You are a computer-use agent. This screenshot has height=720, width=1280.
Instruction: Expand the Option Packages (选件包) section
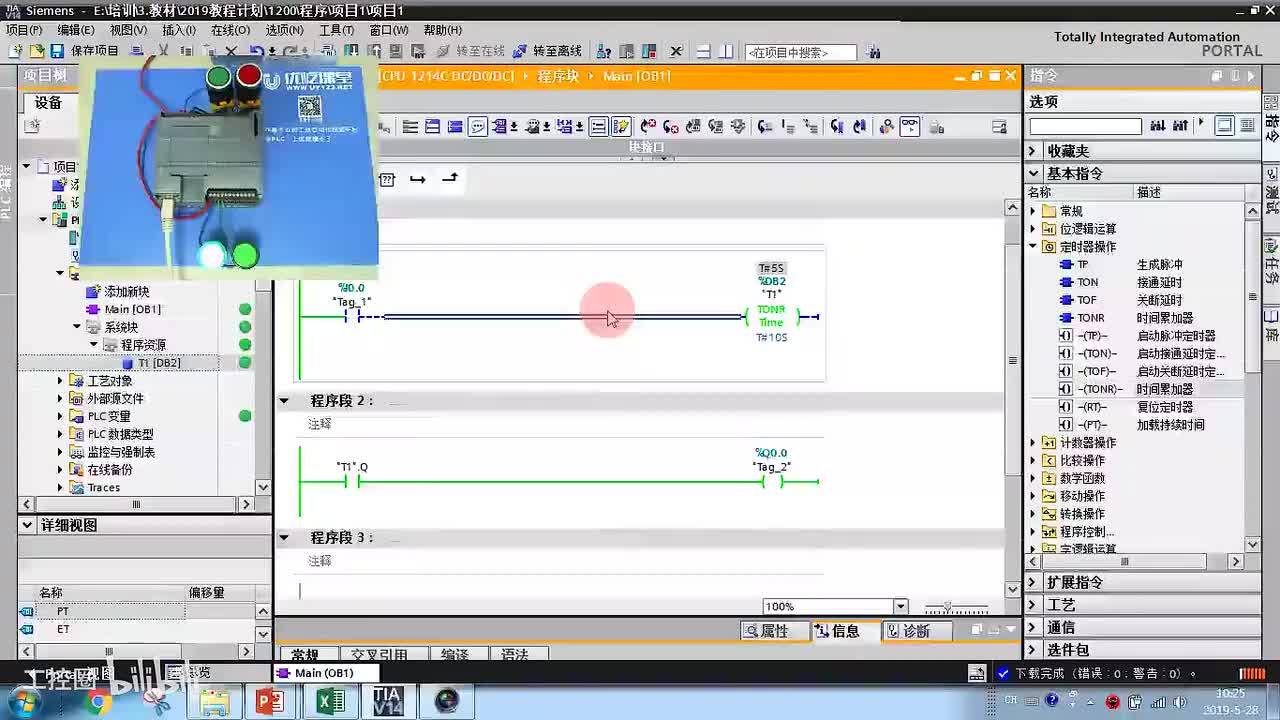tap(1034, 649)
